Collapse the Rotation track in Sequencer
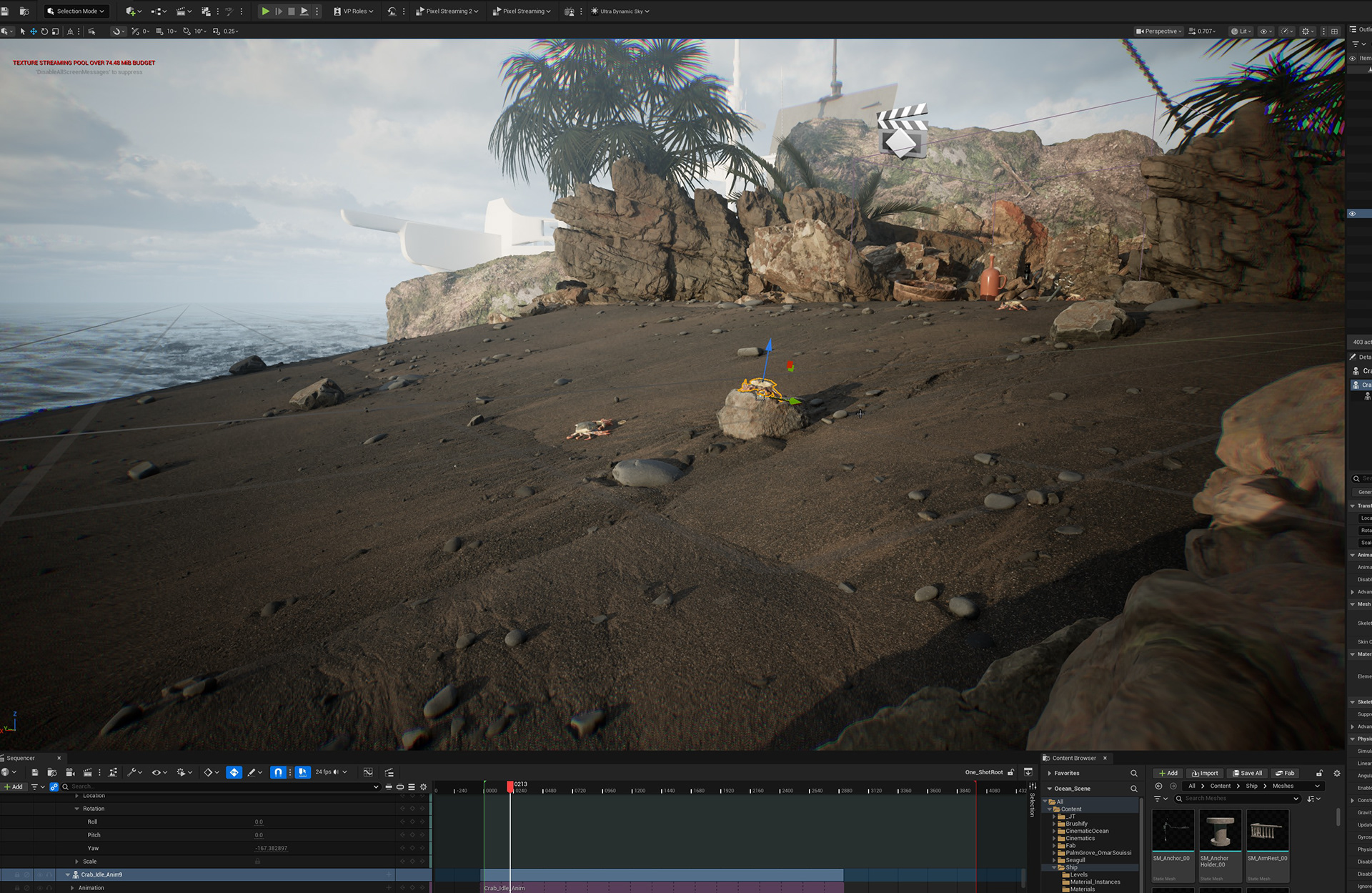This screenshot has width=1372, height=893. click(x=77, y=809)
